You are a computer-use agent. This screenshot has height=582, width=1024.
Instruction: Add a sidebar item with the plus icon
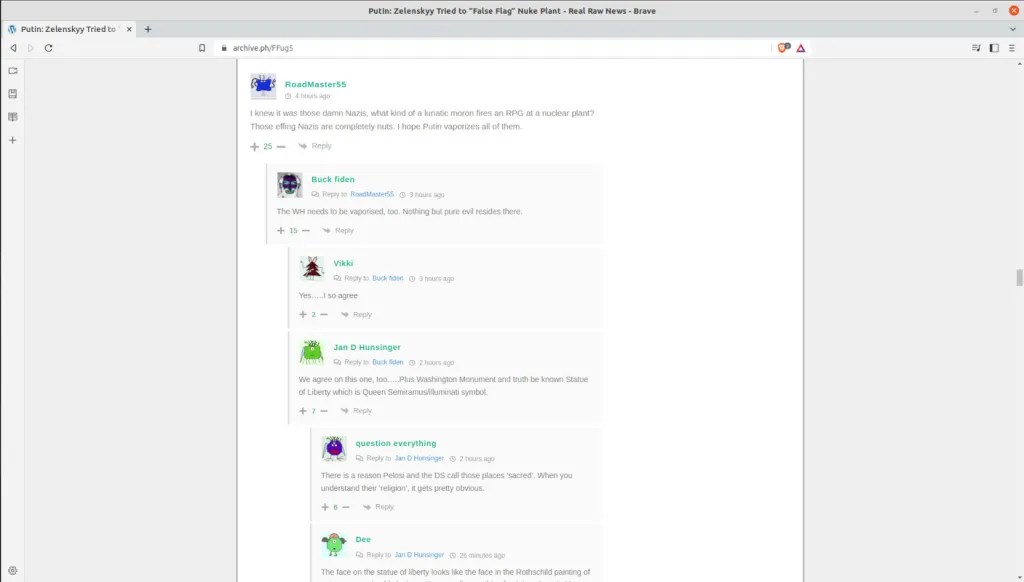13,140
